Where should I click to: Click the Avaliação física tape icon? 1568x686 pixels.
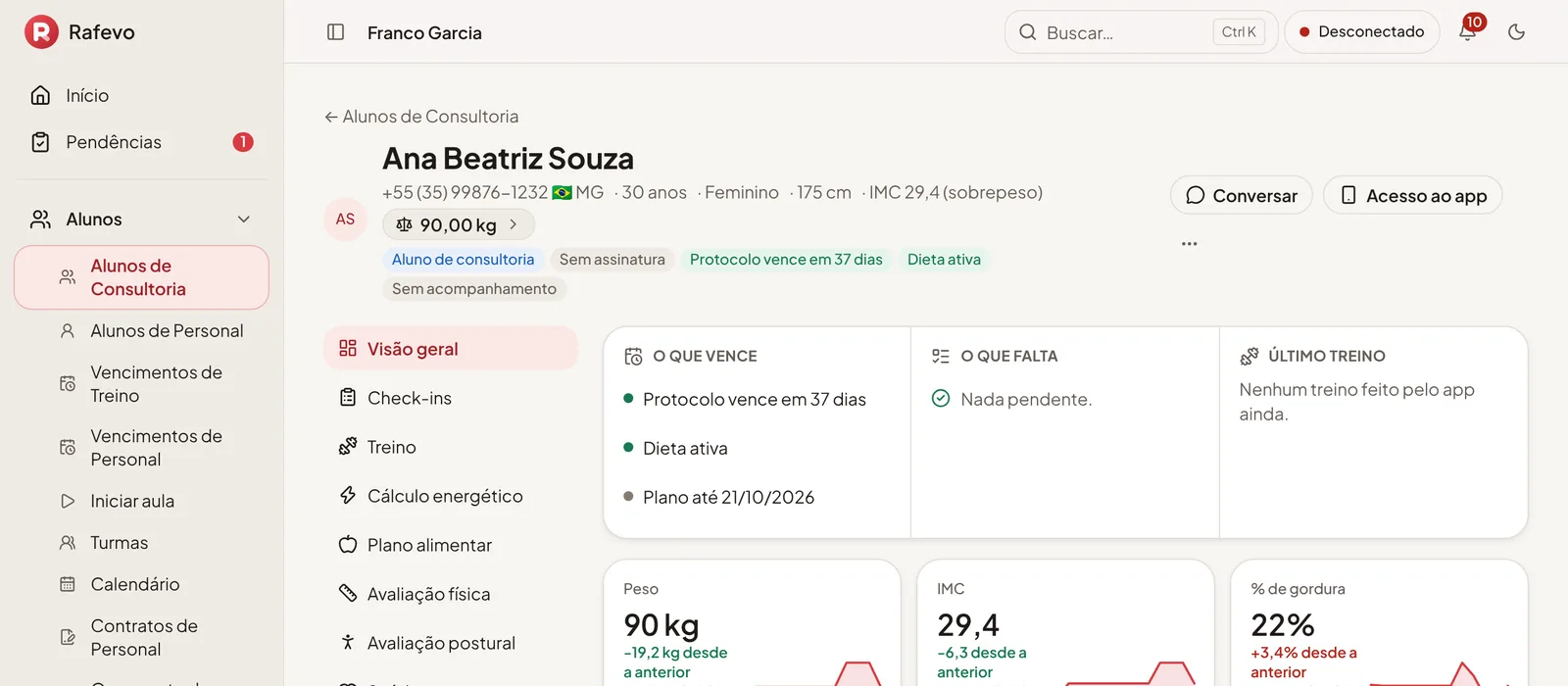pos(348,593)
